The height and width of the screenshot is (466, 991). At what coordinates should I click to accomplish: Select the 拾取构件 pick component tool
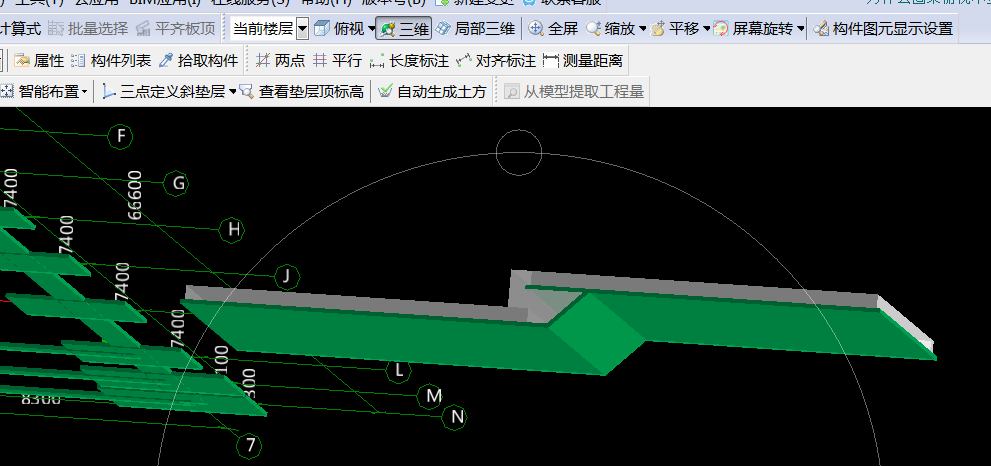pyautogui.click(x=198, y=61)
